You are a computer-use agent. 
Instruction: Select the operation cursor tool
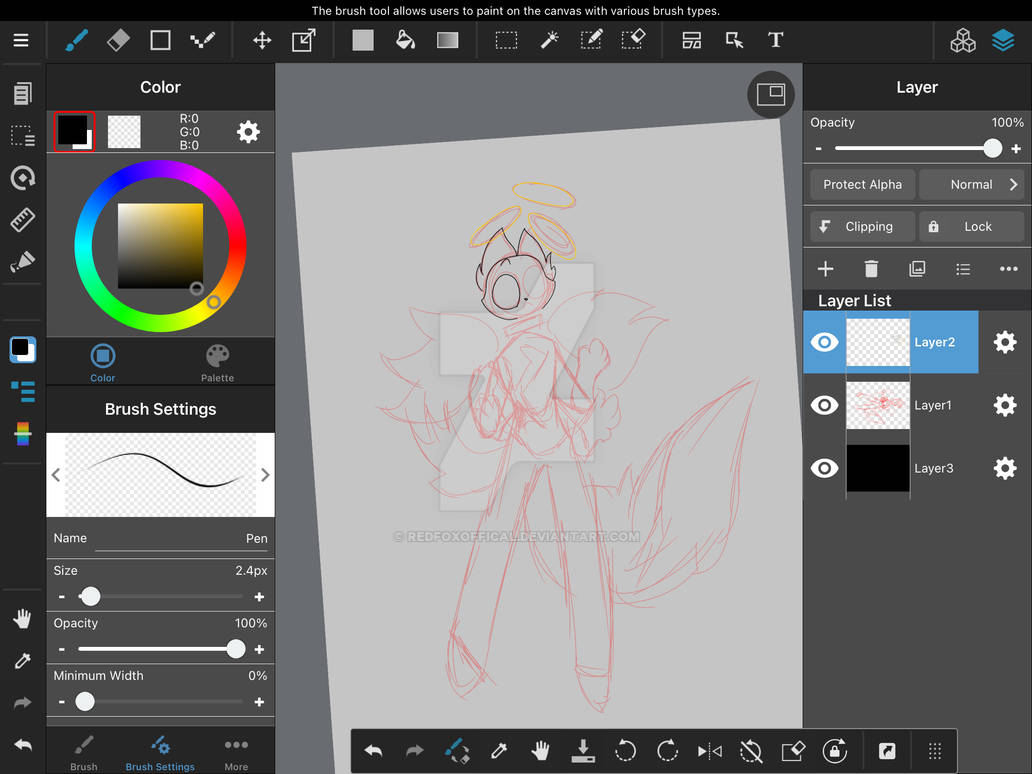point(735,40)
